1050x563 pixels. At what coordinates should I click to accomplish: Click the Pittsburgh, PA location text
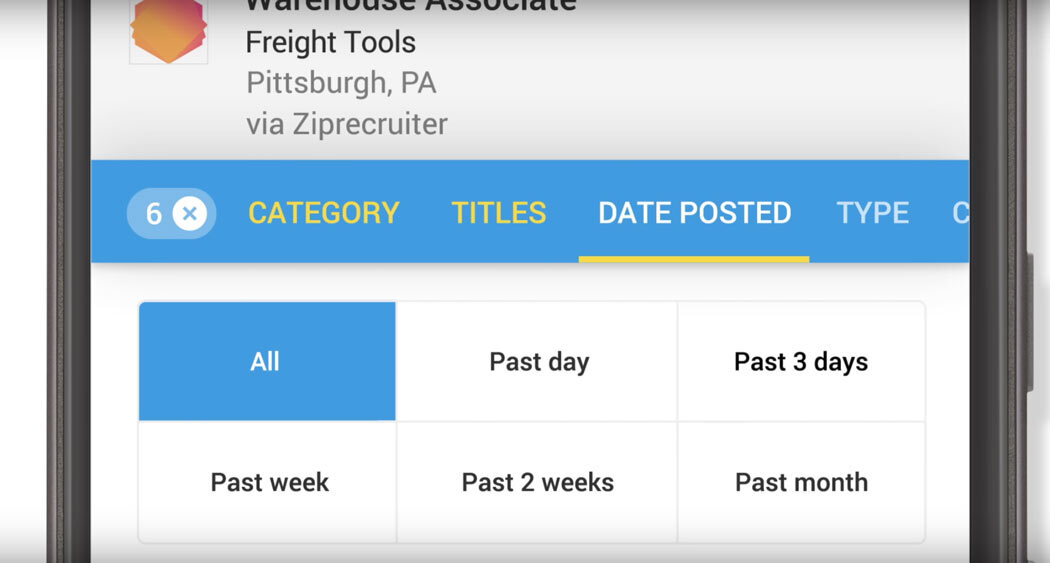[341, 82]
